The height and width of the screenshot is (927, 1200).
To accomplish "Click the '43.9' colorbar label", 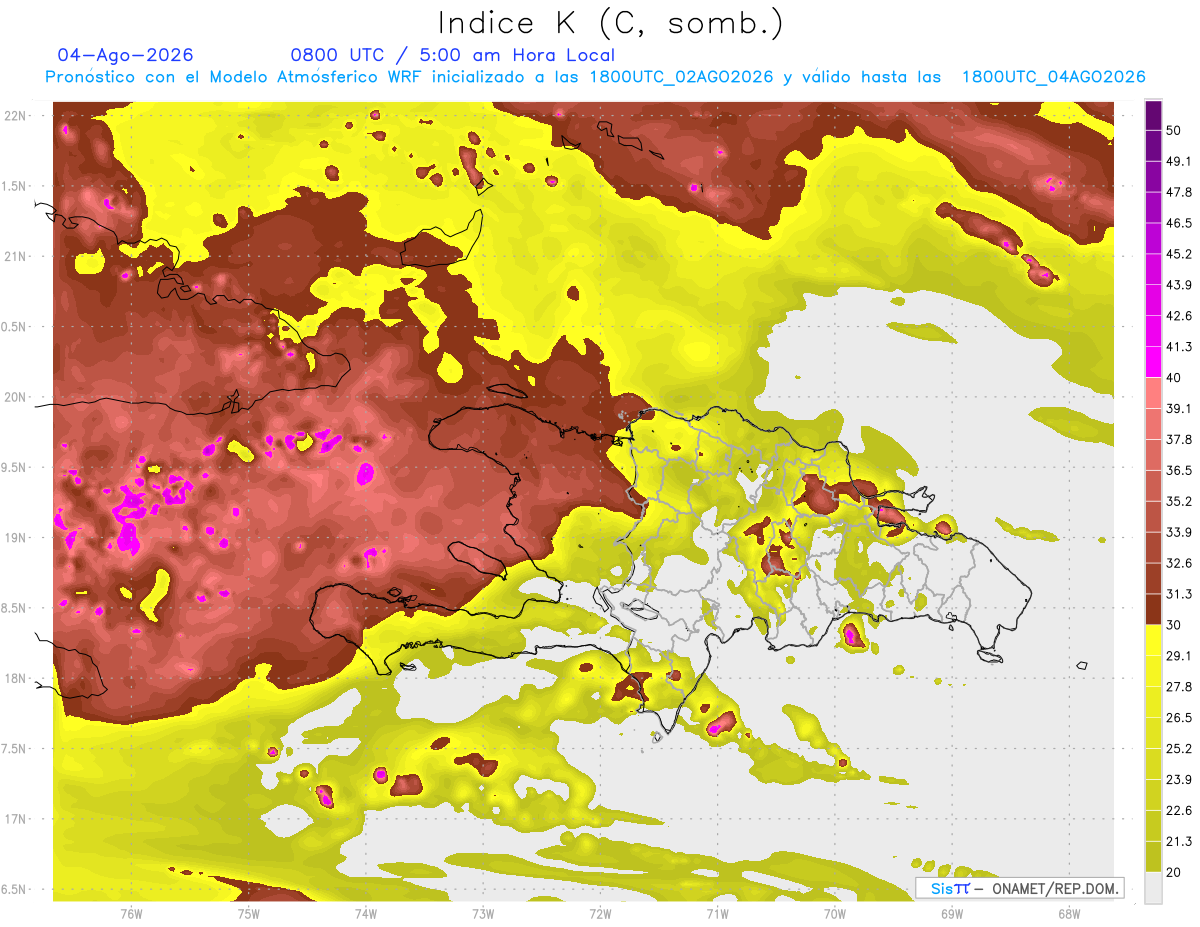I will (1179, 284).
